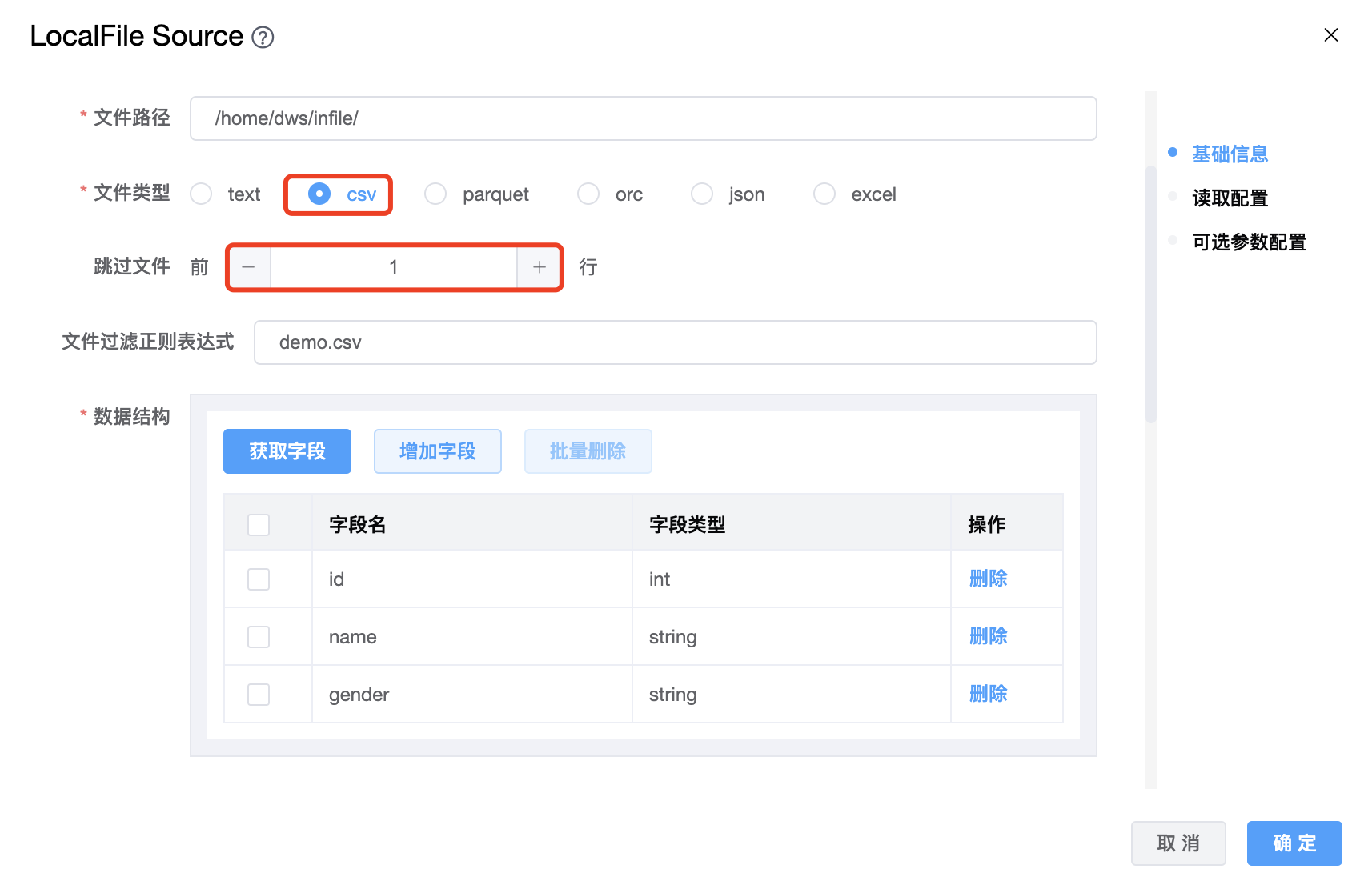Tick the checkbox for the id field
The image size is (1372, 893).
(259, 579)
